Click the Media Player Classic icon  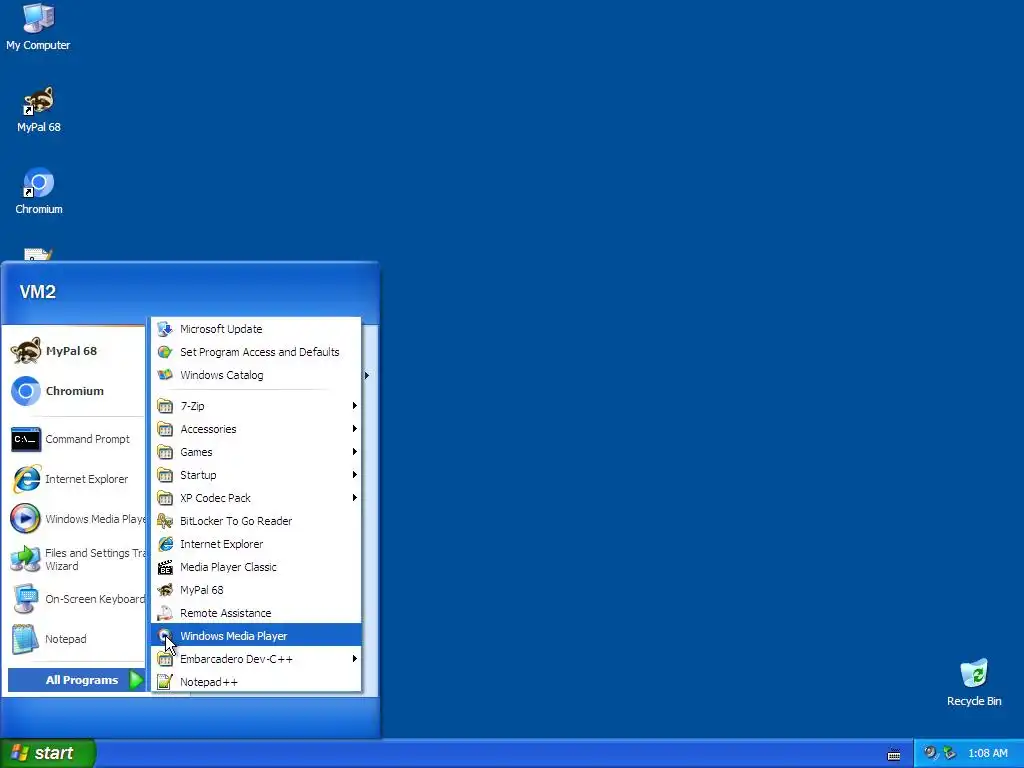[165, 567]
